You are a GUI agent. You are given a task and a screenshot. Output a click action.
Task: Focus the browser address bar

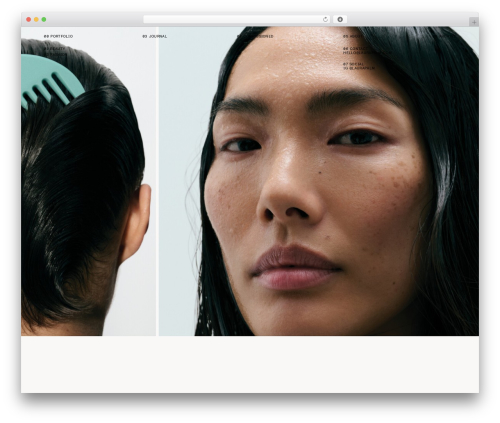pyautogui.click(x=237, y=19)
